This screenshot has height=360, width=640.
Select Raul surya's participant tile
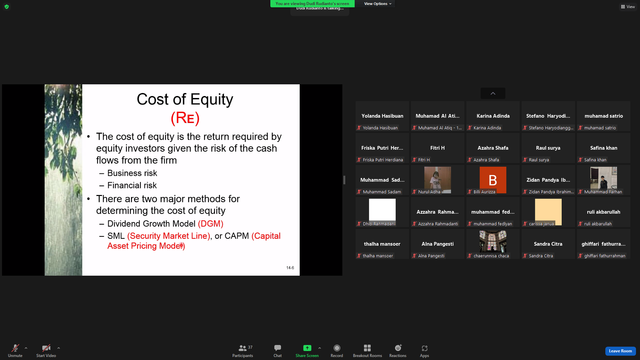[548, 148]
